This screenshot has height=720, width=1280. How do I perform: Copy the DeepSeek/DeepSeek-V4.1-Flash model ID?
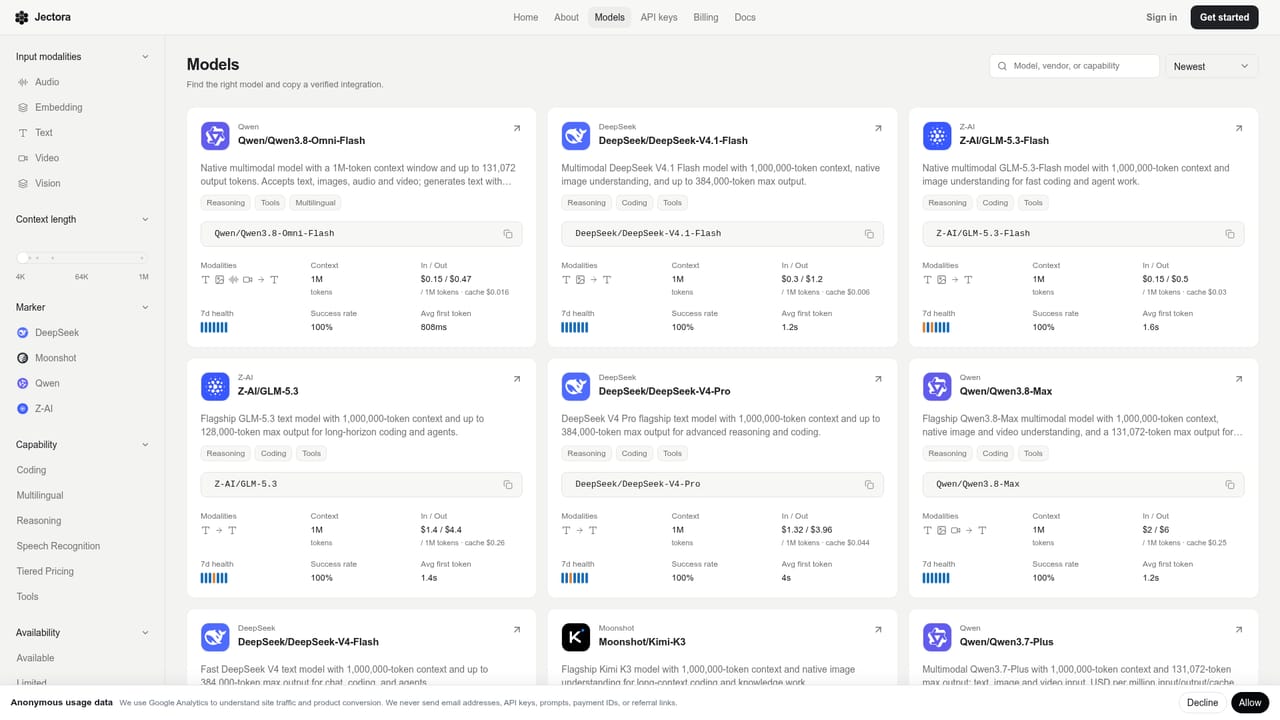pyautogui.click(x=869, y=234)
